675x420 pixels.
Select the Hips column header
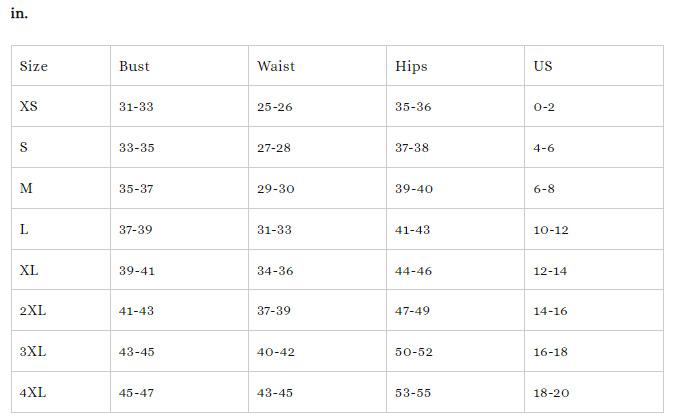pos(411,66)
